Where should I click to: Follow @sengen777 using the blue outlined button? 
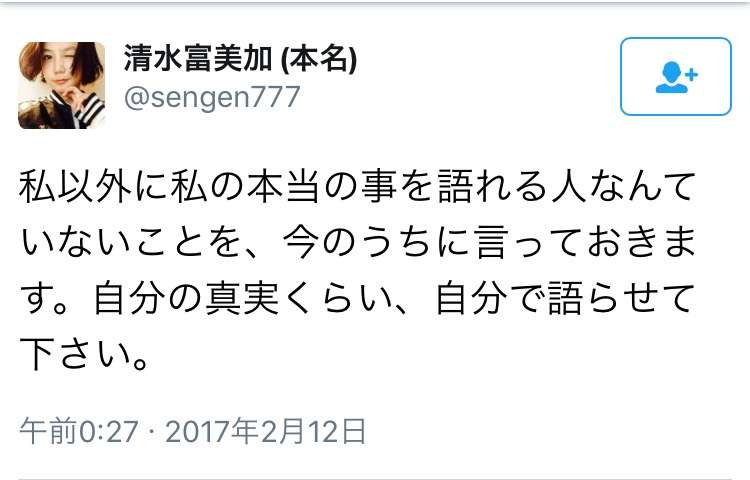click(x=676, y=76)
